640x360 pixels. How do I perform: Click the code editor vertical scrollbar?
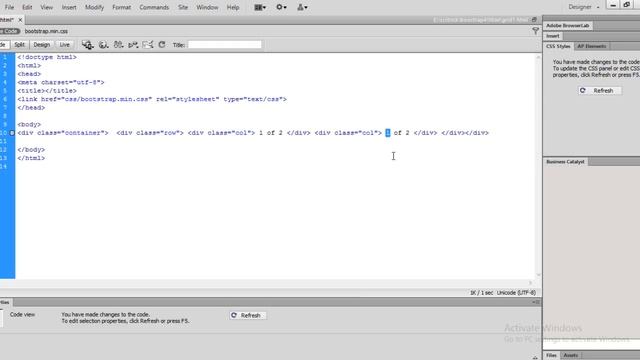[x=538, y=165]
